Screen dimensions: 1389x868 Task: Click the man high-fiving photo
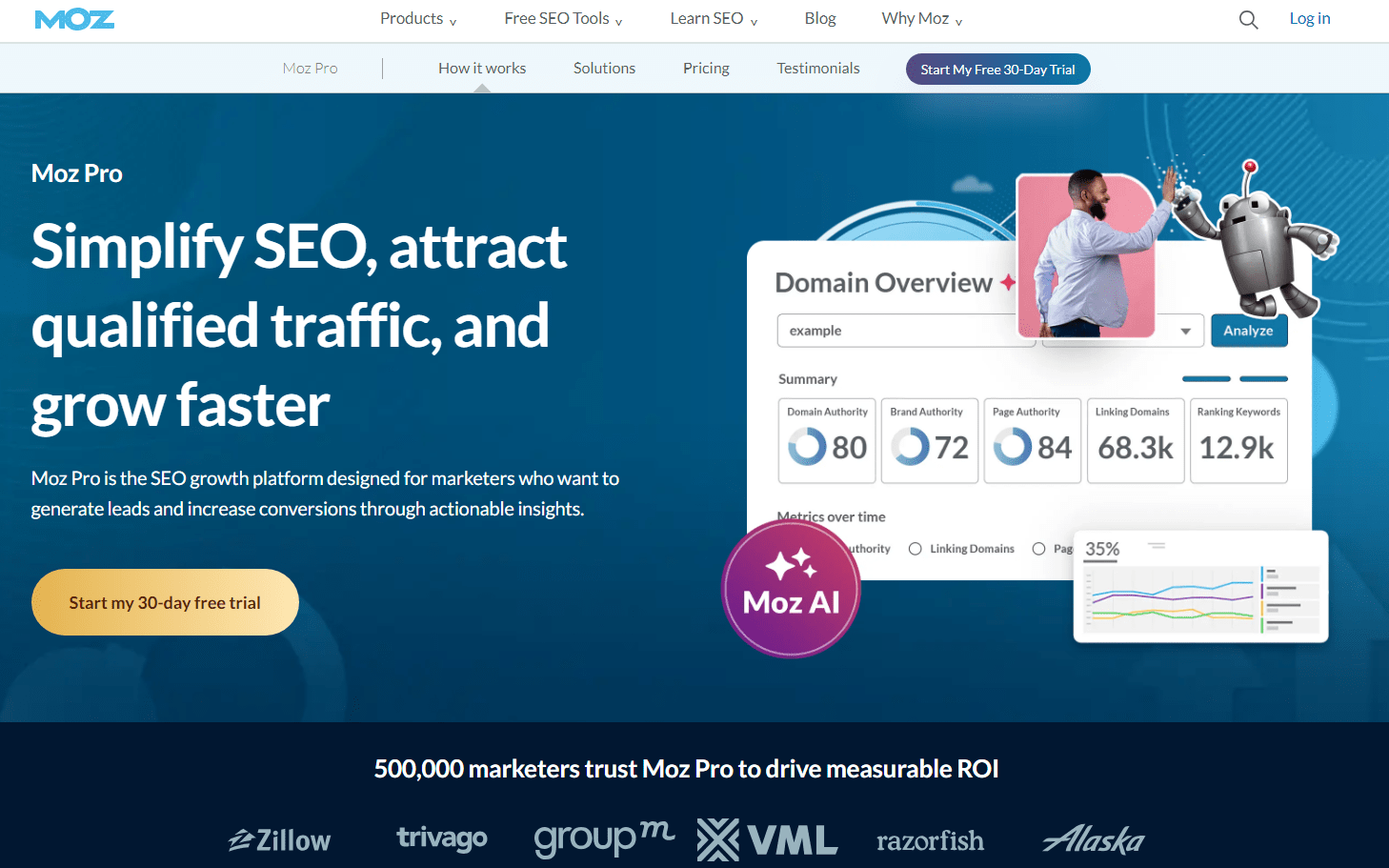[1087, 255]
